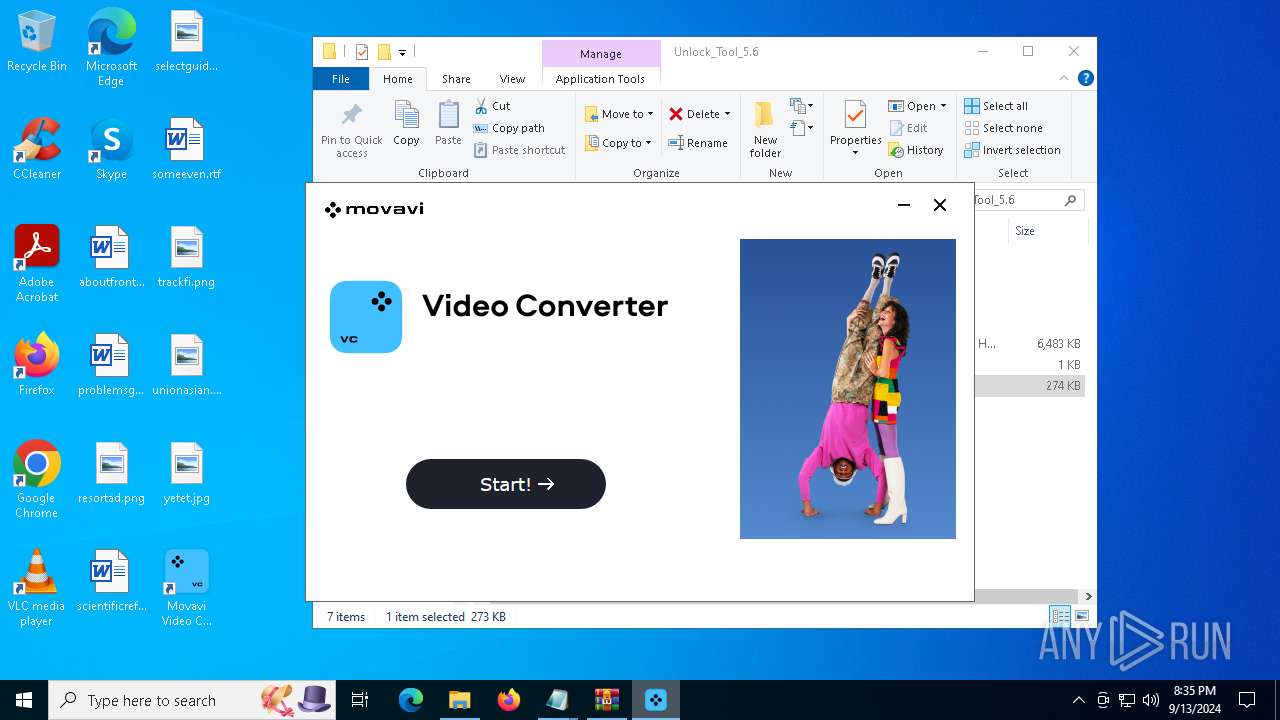Open CCleaner desktop shortcut

(x=37, y=149)
